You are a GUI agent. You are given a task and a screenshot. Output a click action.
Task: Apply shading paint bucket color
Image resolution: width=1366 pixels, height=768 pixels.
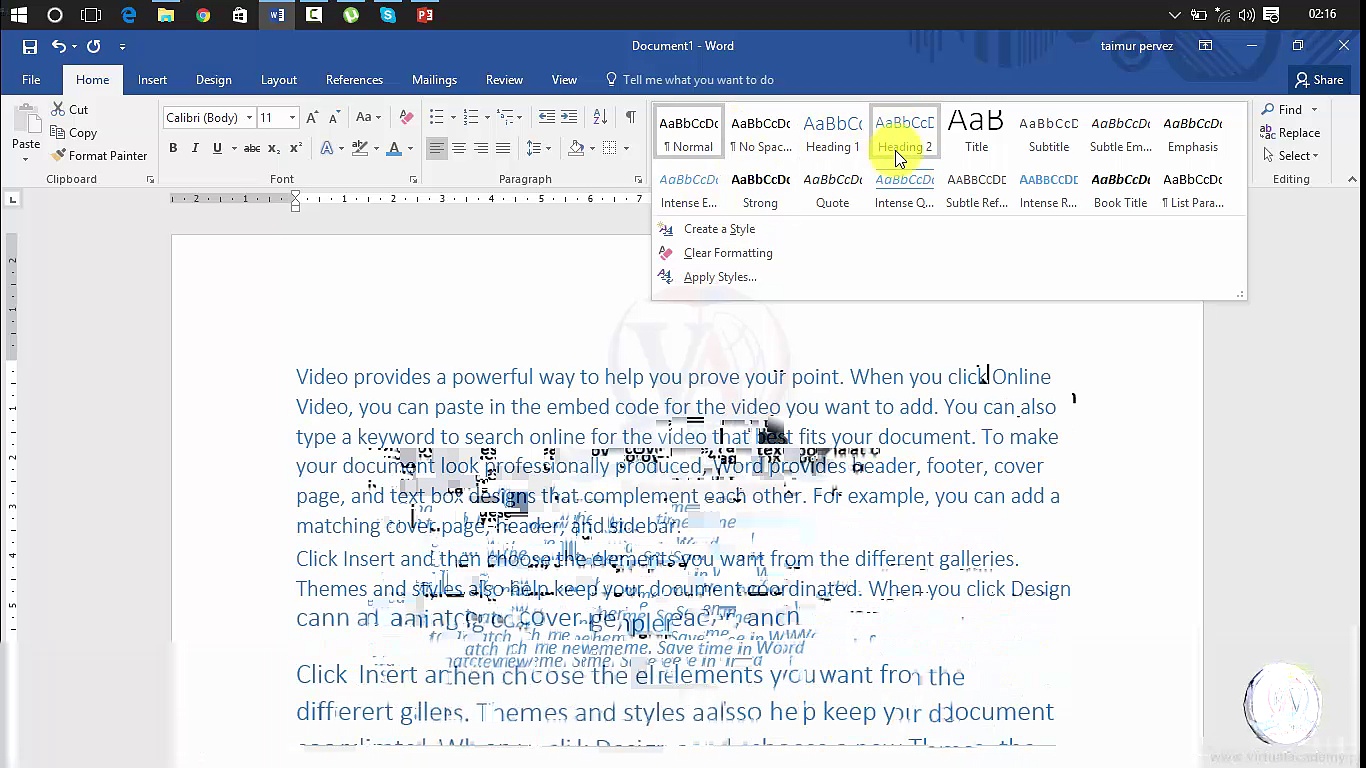point(576,148)
